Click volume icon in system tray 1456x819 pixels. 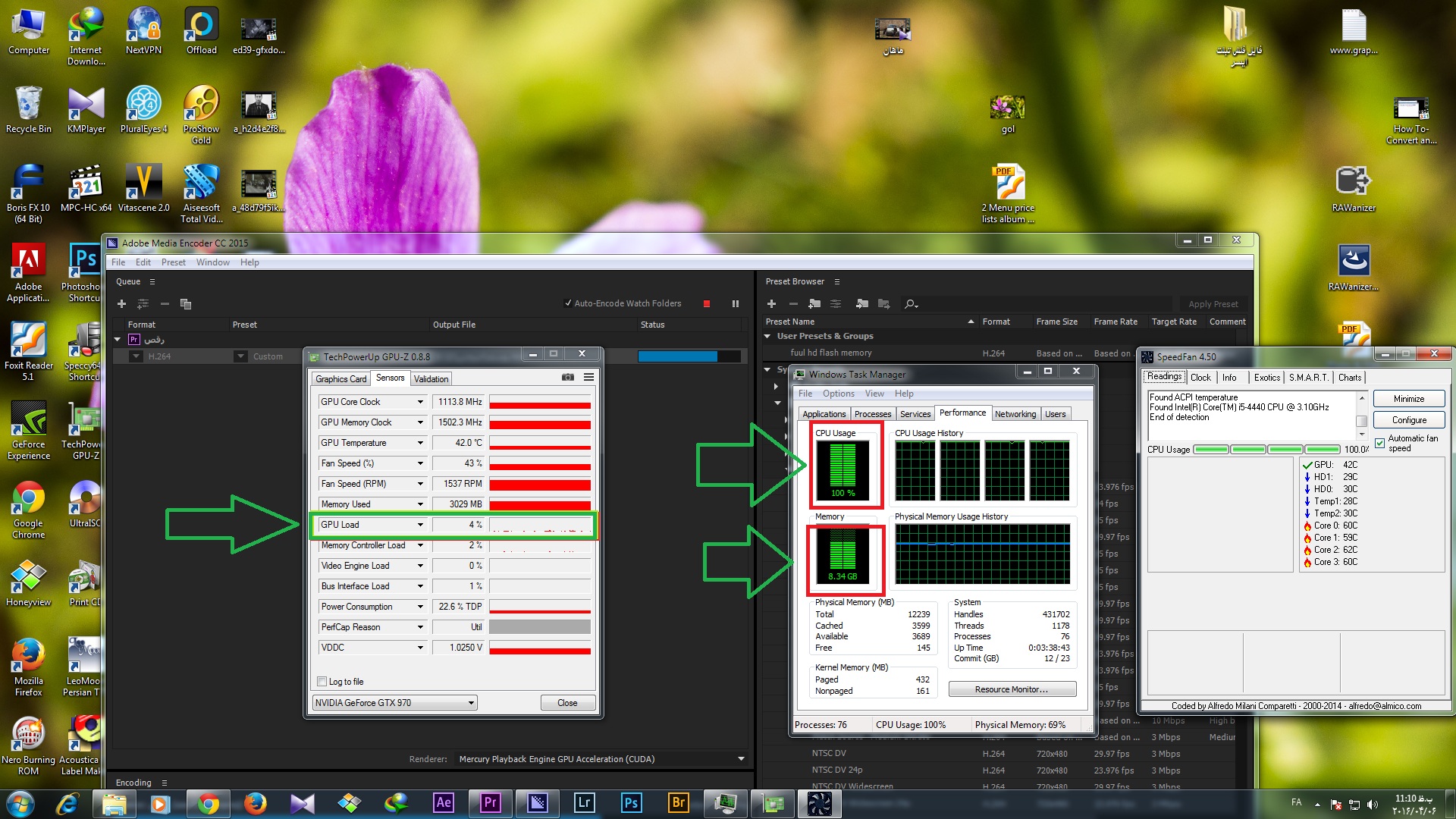click(1373, 805)
